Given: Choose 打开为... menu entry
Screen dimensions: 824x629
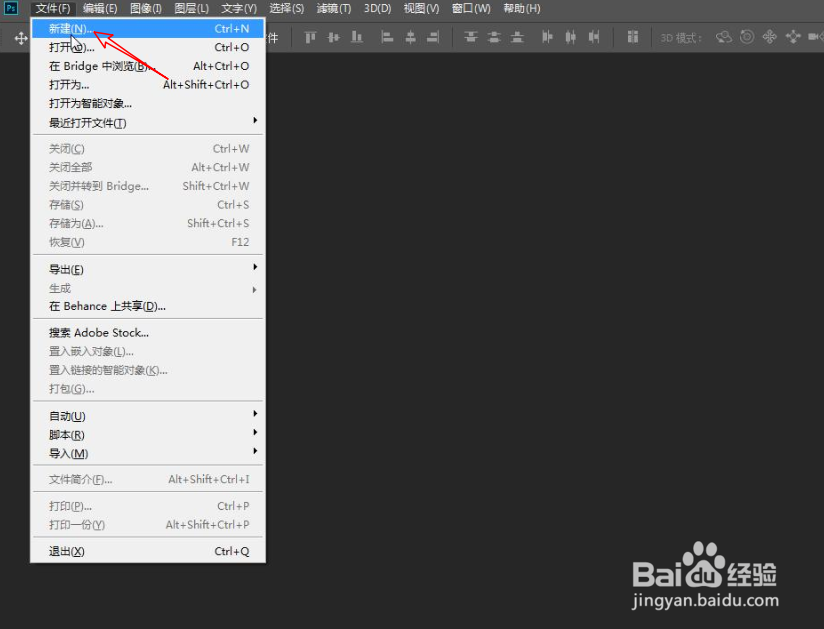Looking at the screenshot, I should click(148, 85).
